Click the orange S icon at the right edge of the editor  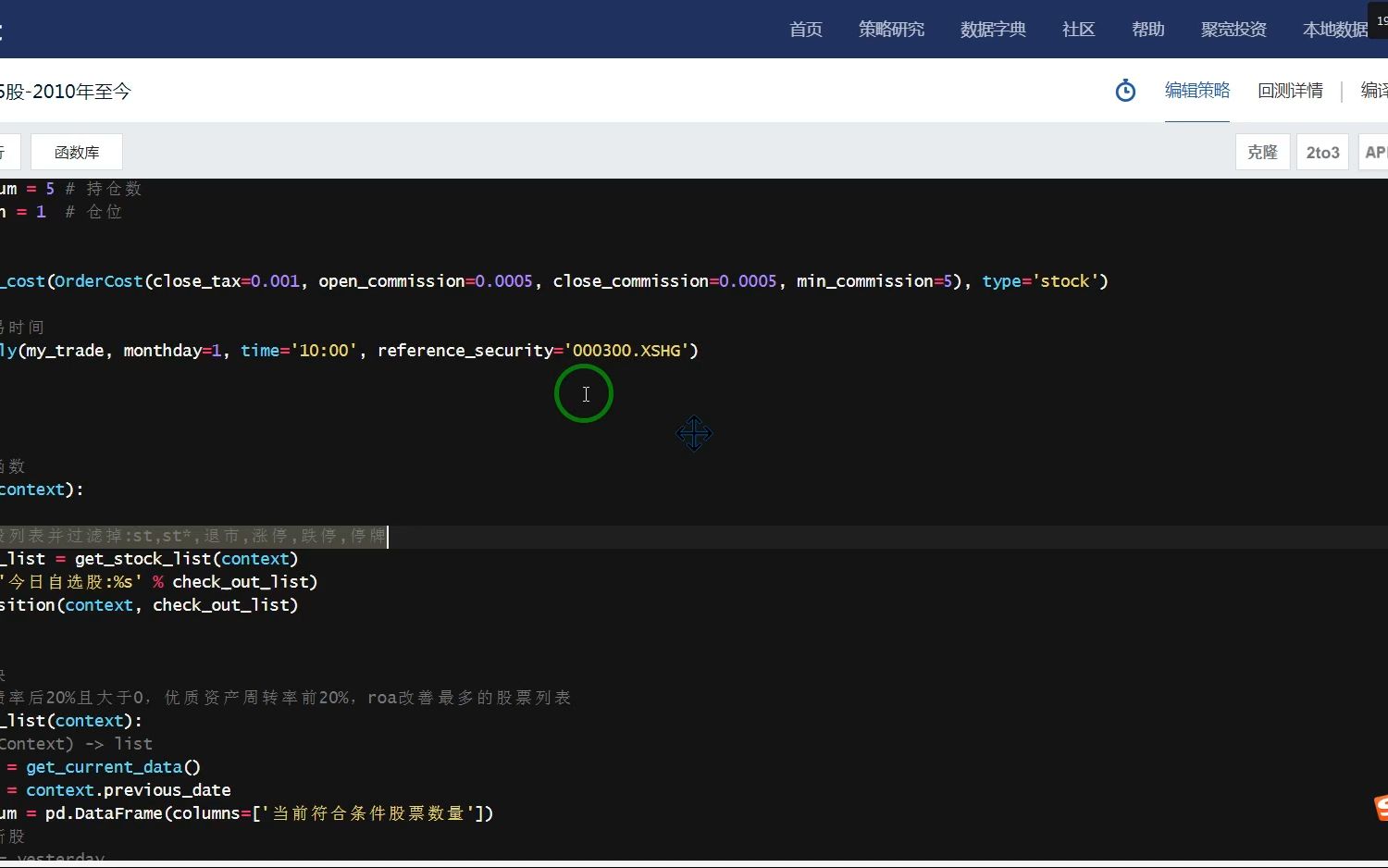1381,807
